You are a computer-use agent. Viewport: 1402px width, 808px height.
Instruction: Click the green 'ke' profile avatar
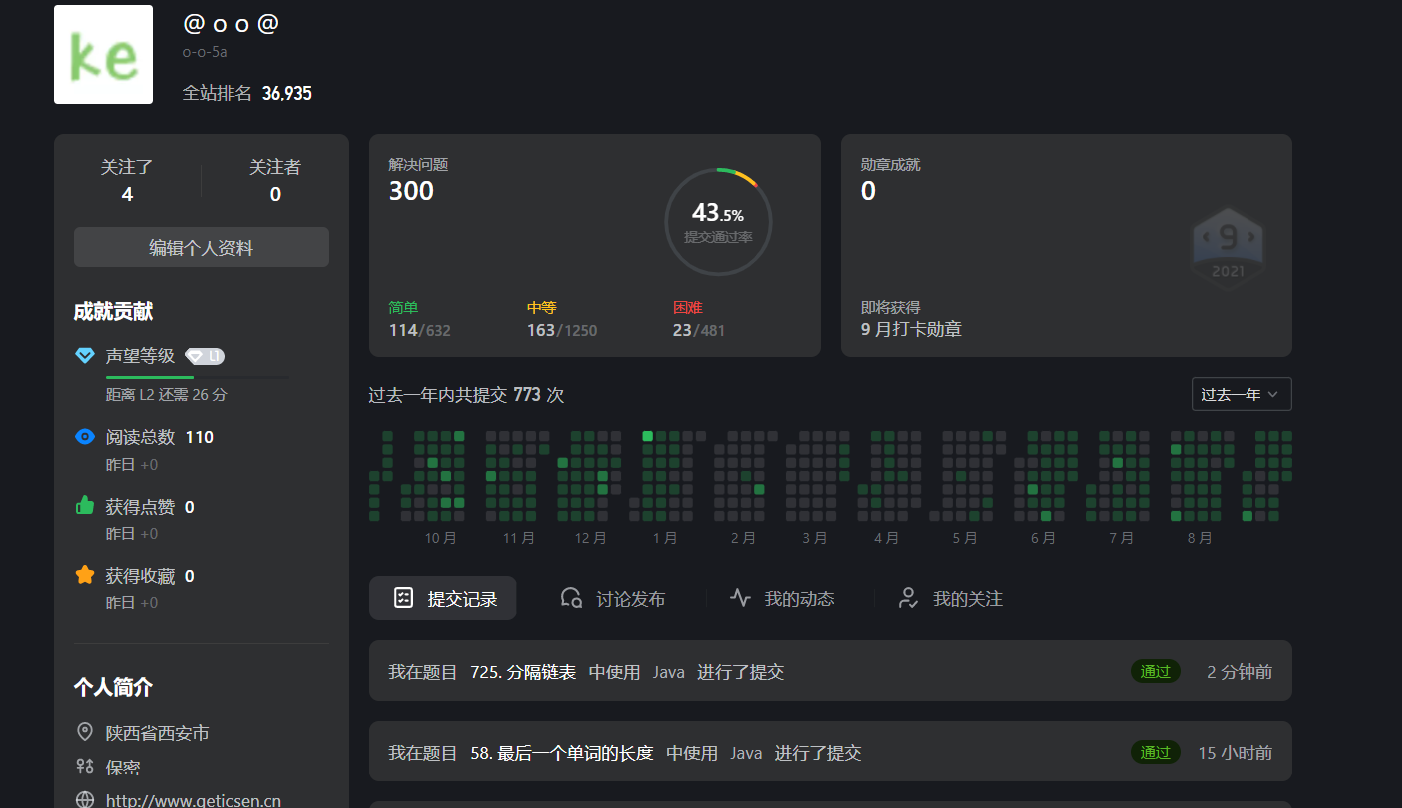pyautogui.click(x=103, y=54)
